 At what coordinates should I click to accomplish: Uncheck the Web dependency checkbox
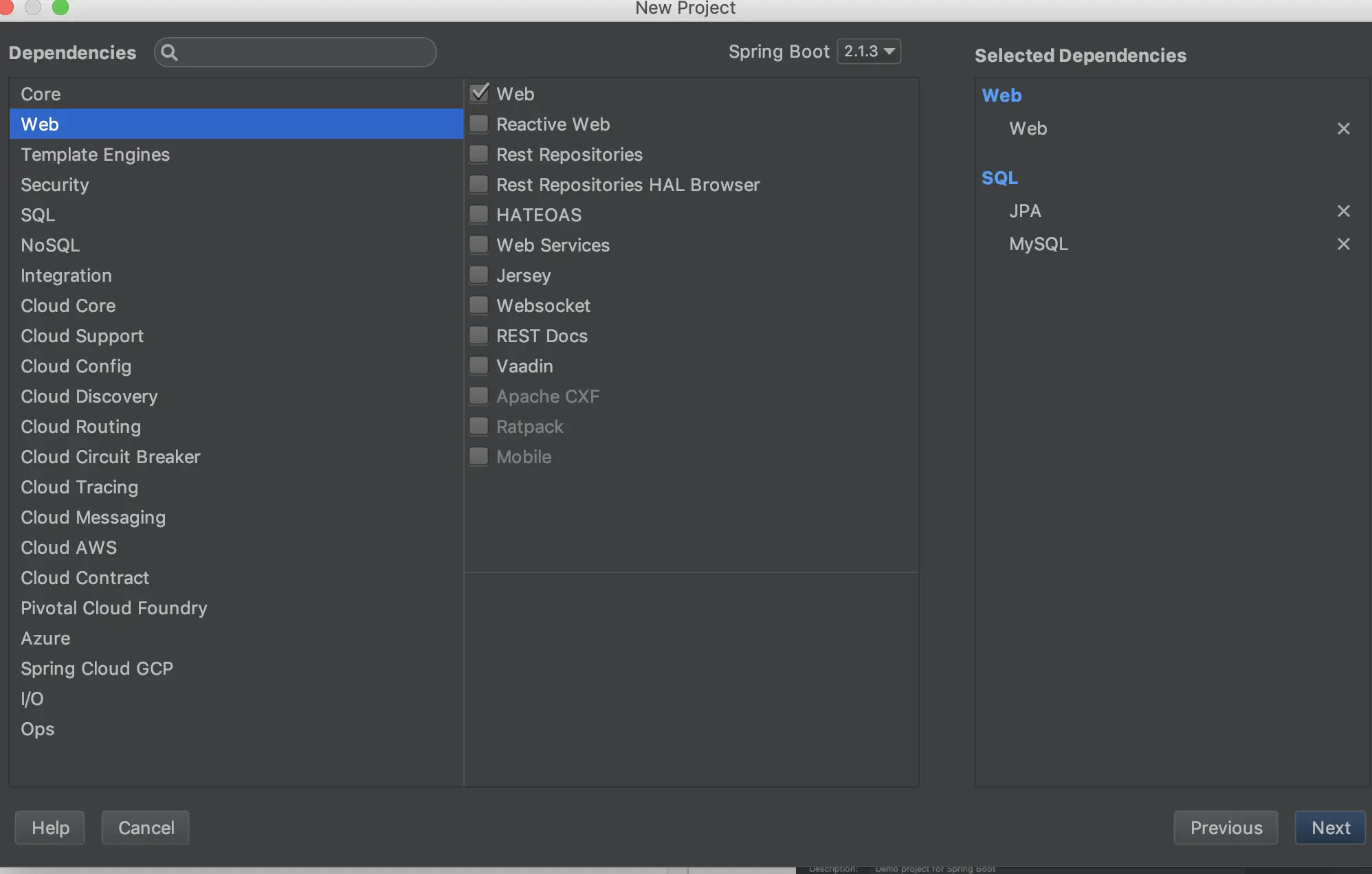pyautogui.click(x=479, y=93)
